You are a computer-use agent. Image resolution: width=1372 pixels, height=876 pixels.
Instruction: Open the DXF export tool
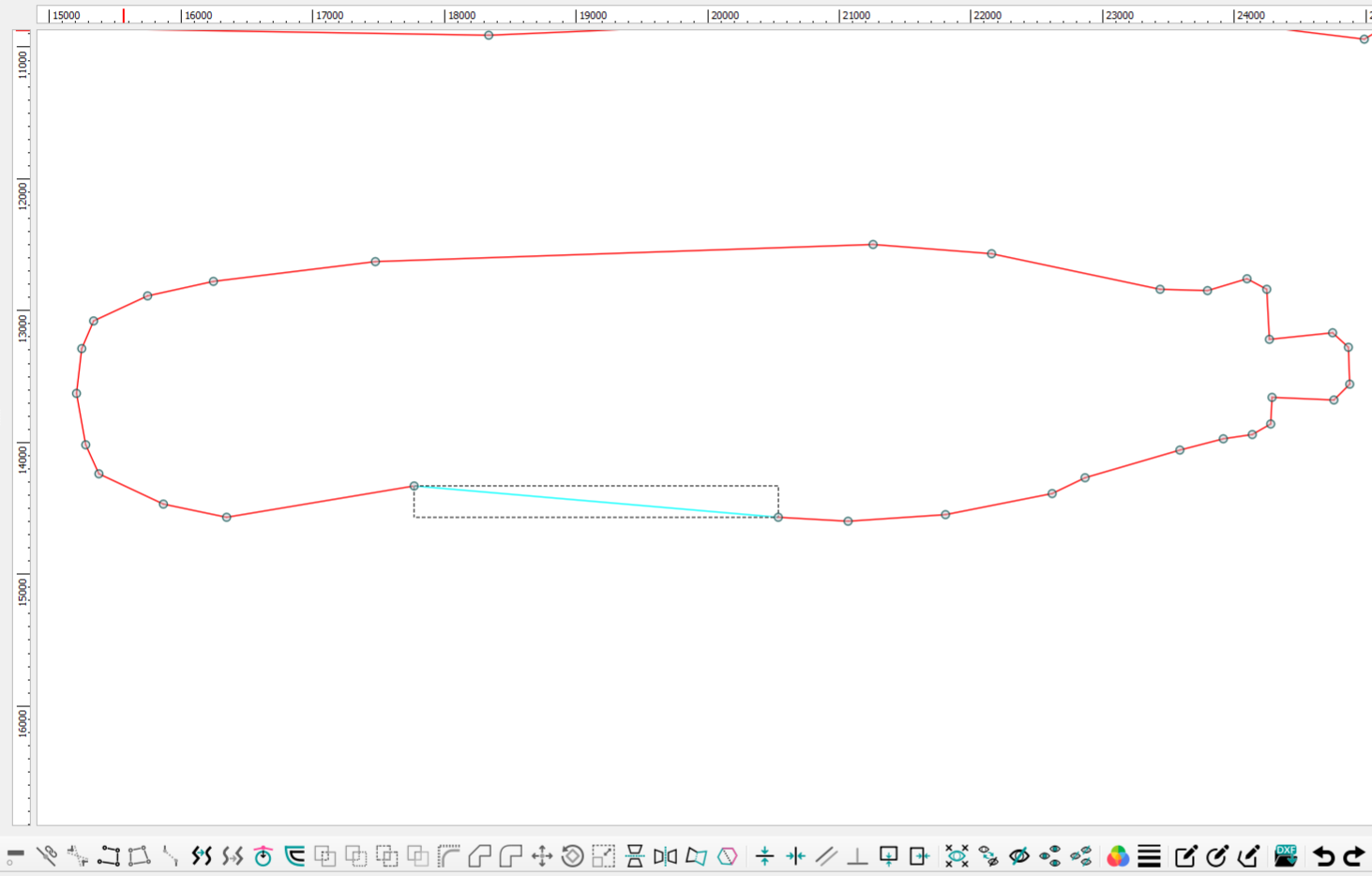(1285, 855)
